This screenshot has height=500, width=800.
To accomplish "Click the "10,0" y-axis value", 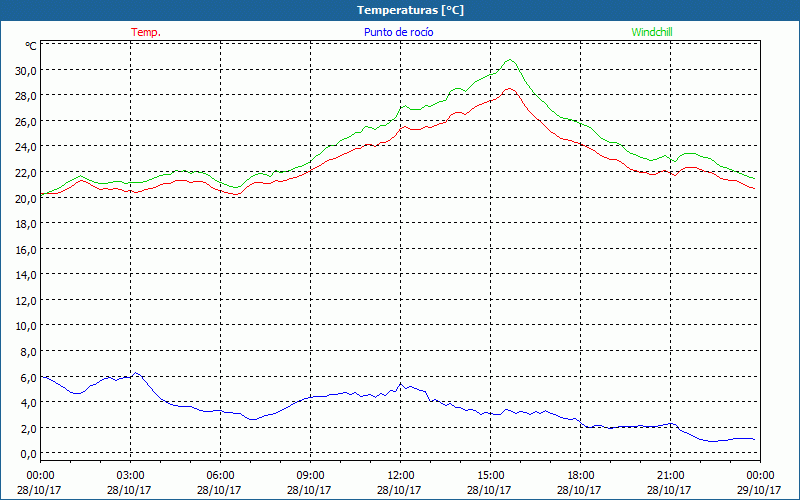I will 26,326.
